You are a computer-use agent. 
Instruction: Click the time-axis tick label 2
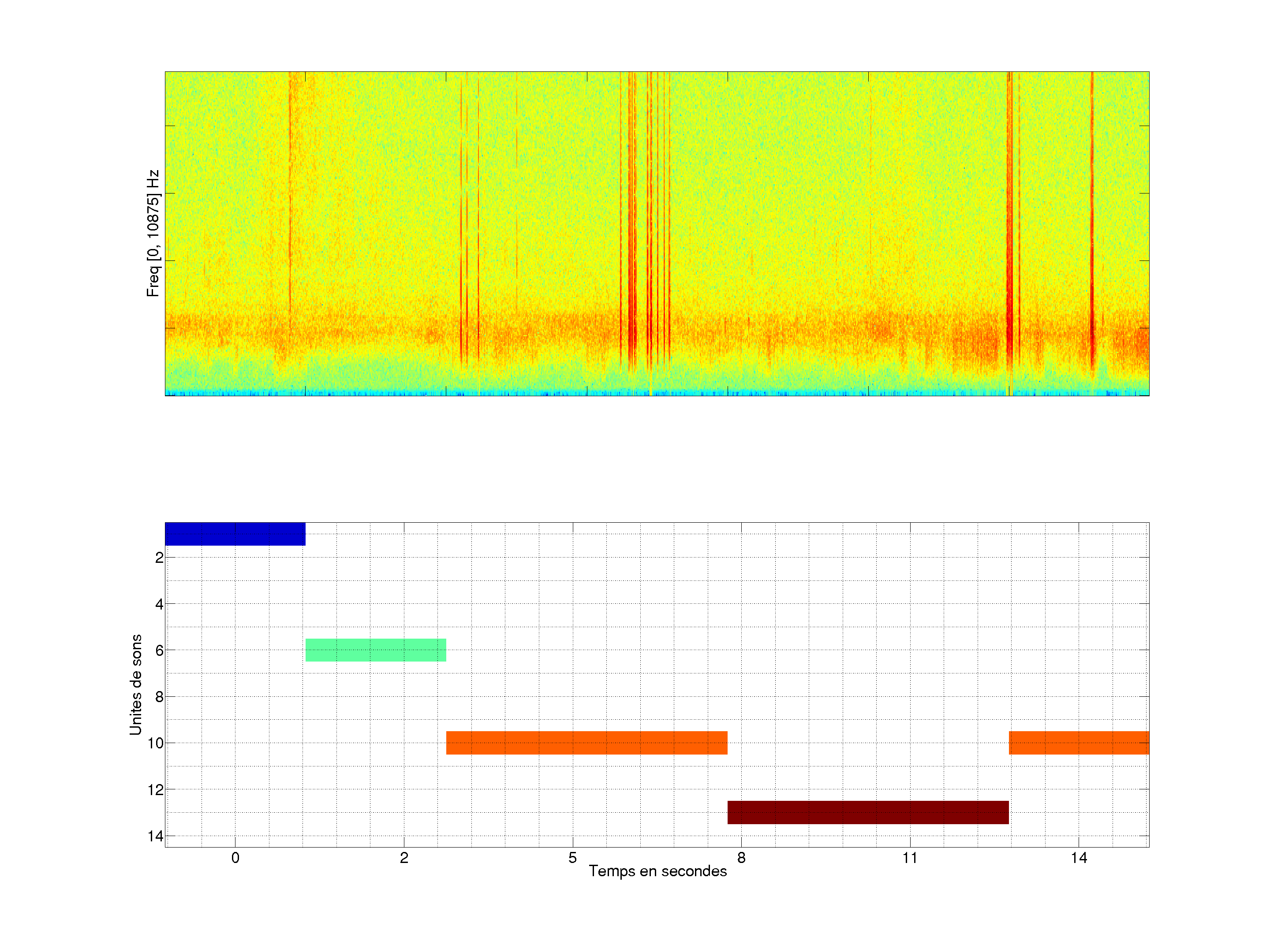(x=403, y=858)
